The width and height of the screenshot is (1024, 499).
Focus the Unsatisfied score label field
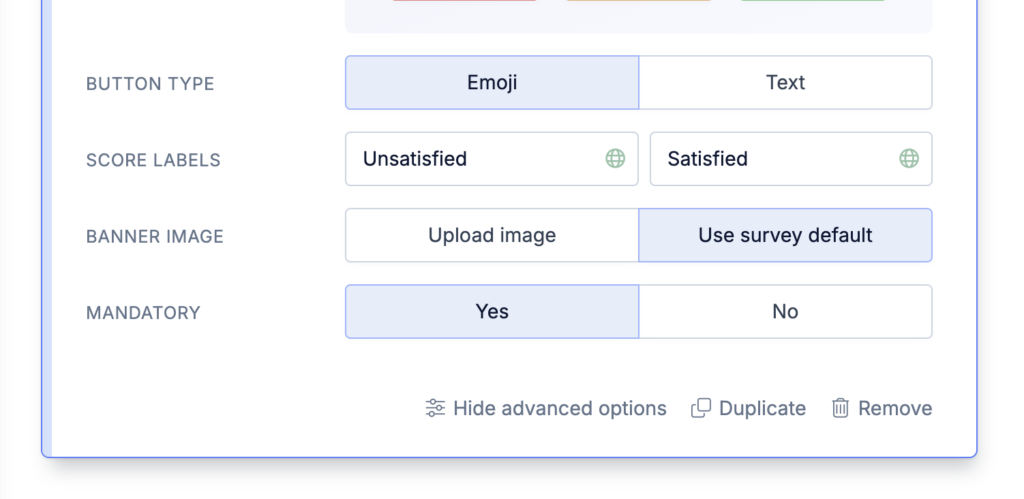pyautogui.click(x=492, y=159)
